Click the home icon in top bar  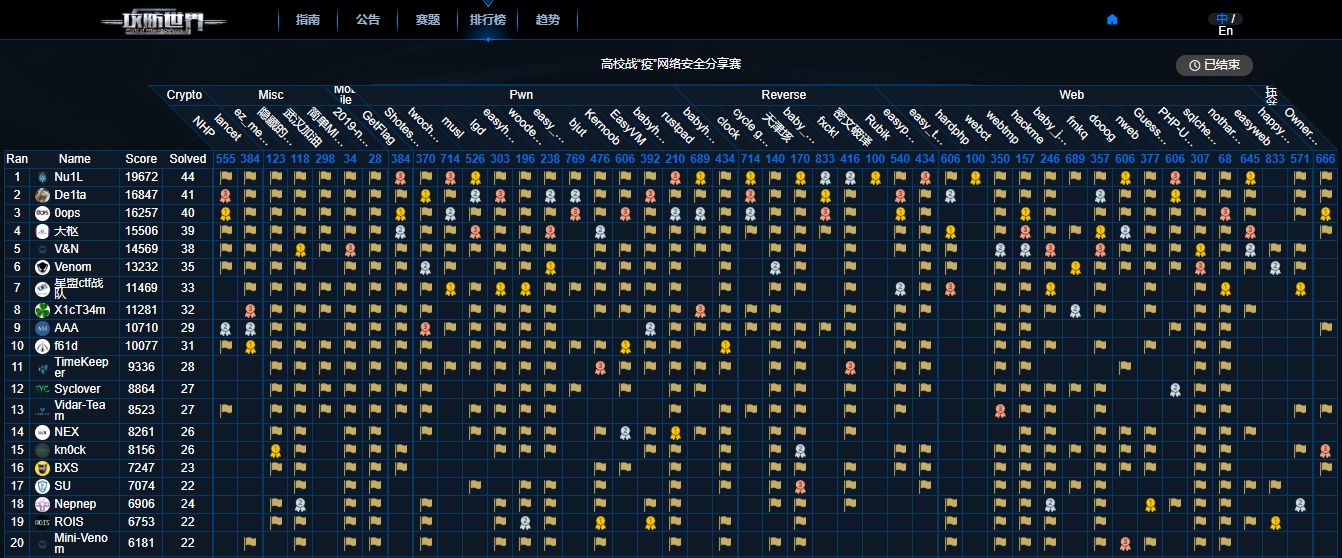[x=1112, y=20]
